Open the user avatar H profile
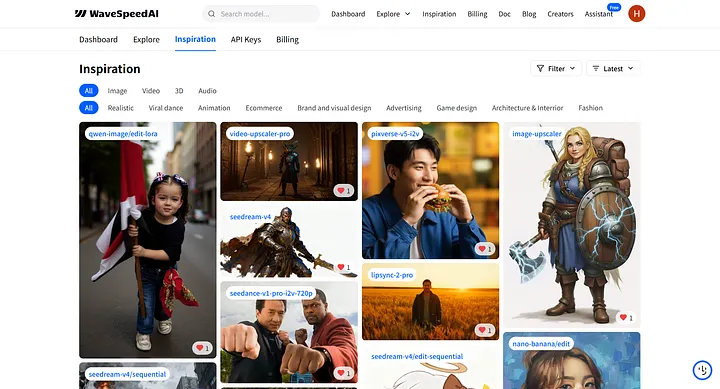720x389 pixels. coord(636,14)
